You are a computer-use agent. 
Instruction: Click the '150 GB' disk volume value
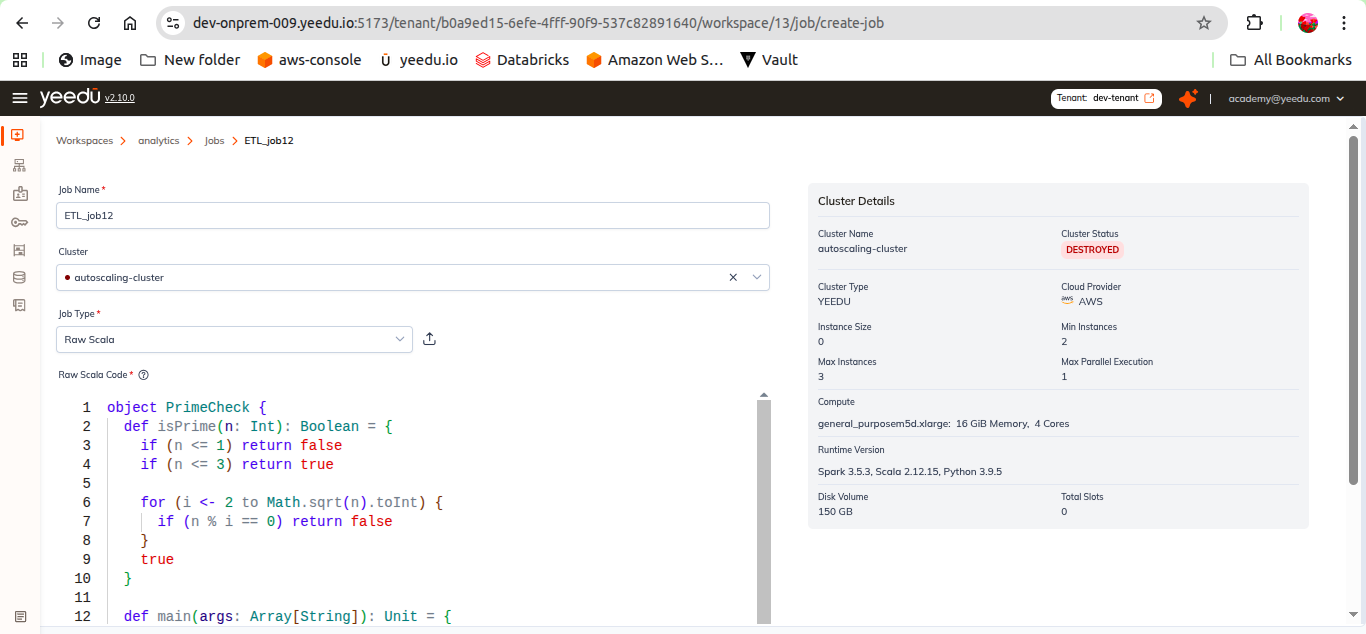tap(835, 511)
